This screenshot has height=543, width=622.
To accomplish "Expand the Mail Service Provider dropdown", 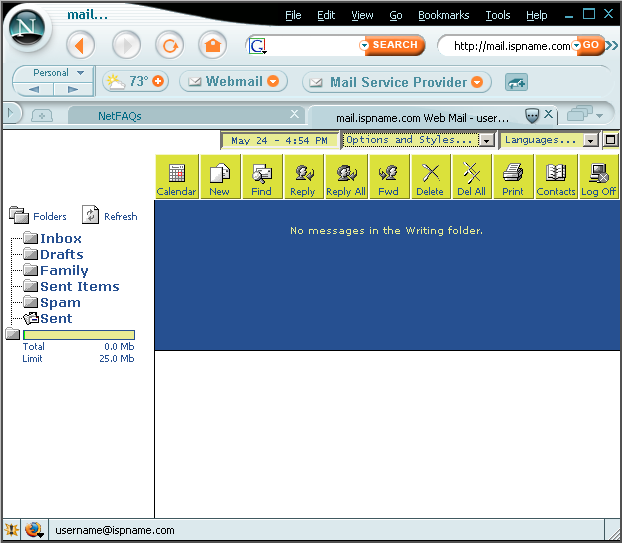I will point(477,82).
